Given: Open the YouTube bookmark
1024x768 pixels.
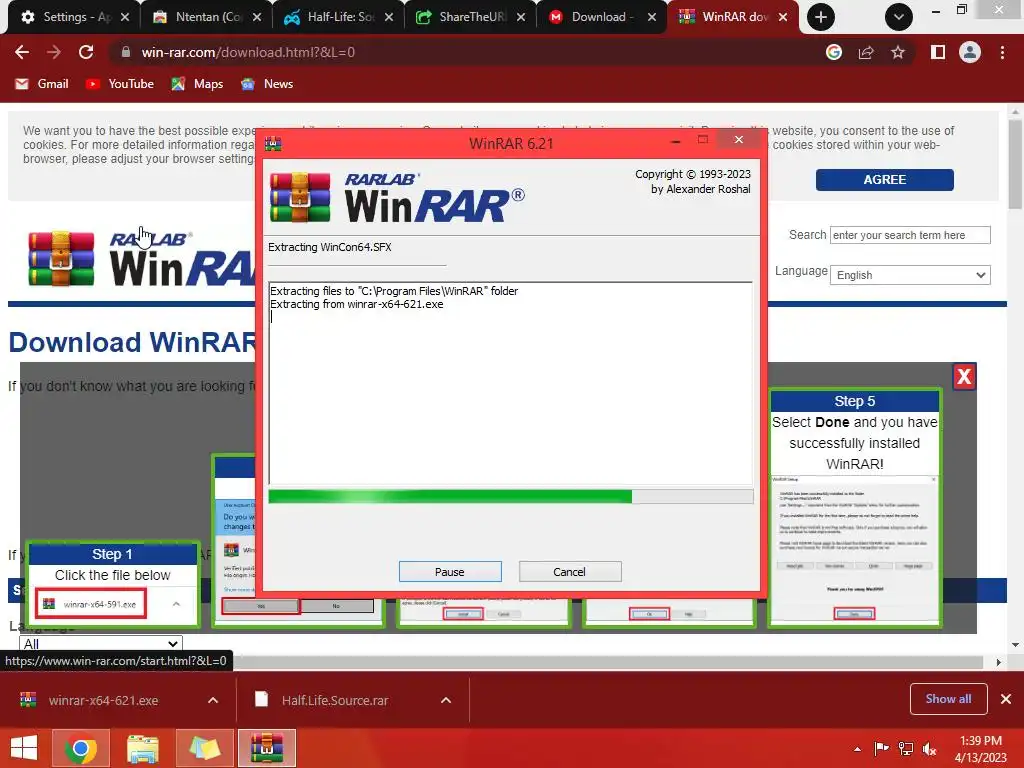Looking at the screenshot, I should [x=120, y=84].
